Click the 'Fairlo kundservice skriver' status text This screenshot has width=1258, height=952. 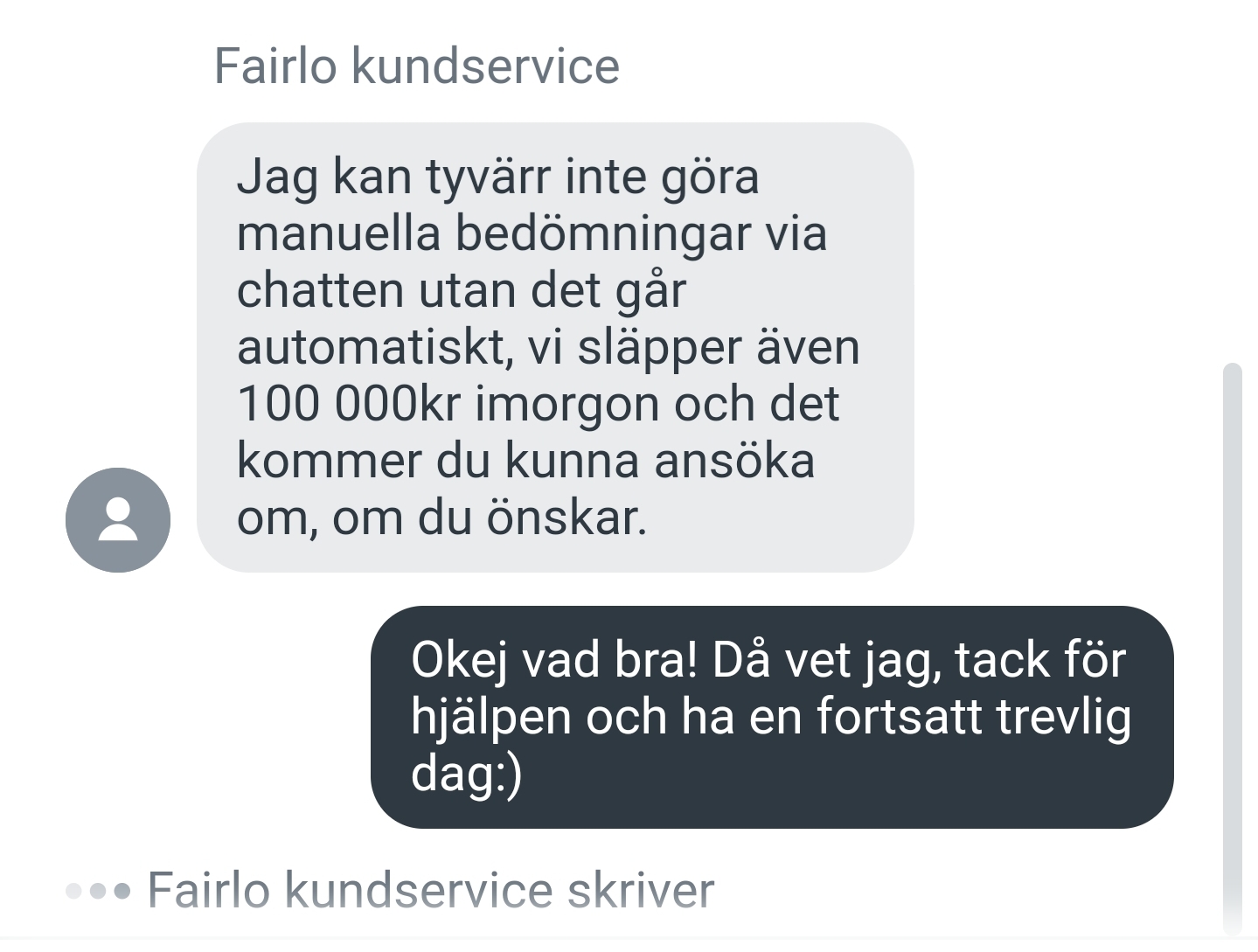431,891
